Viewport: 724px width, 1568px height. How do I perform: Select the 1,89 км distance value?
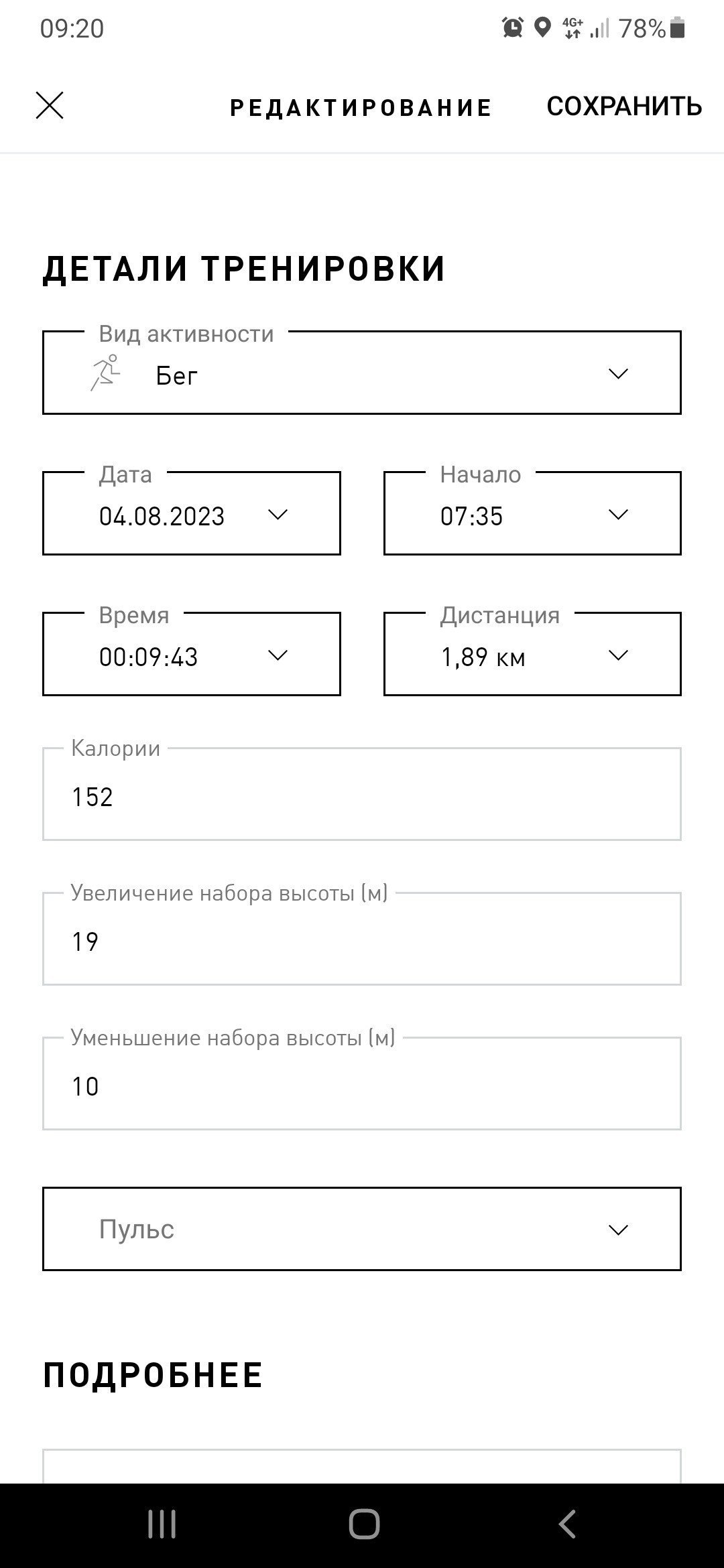click(483, 657)
